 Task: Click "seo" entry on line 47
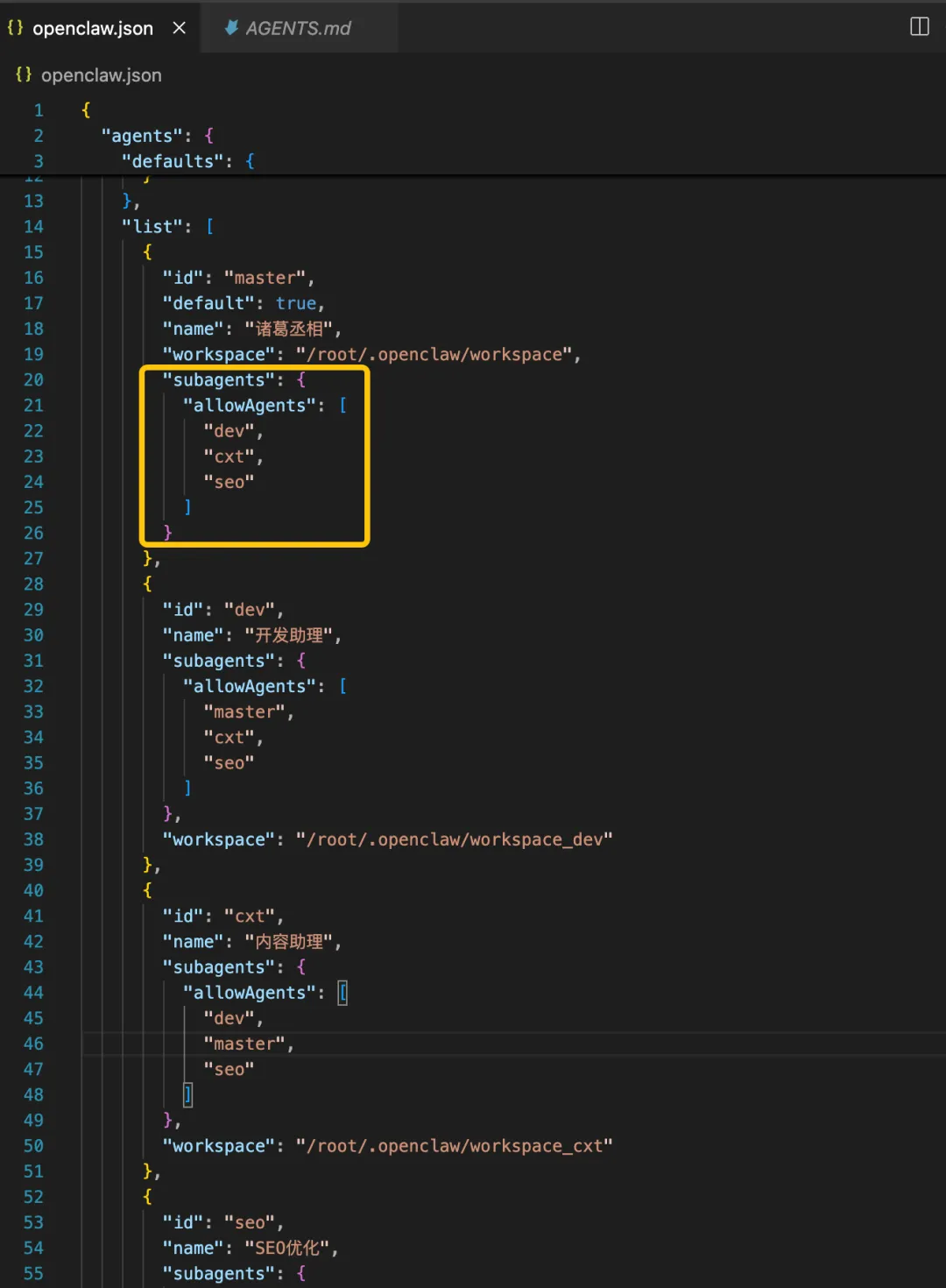229,1069
